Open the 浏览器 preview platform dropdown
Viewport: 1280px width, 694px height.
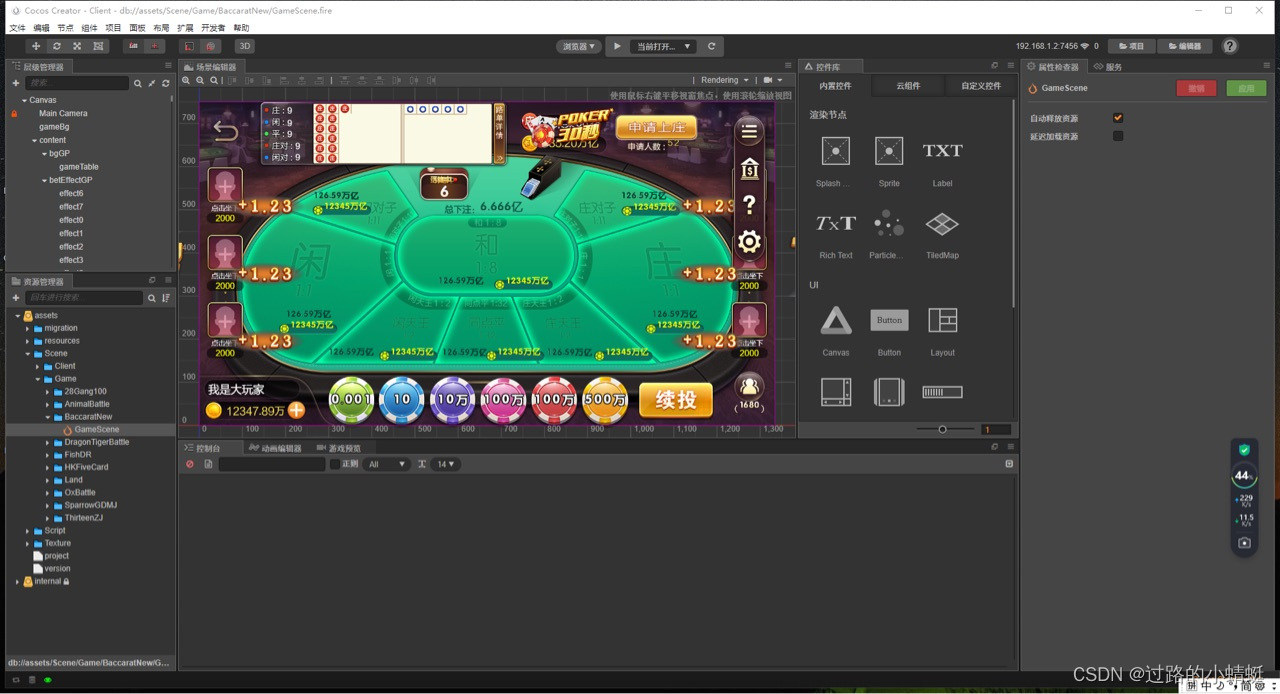pos(578,46)
